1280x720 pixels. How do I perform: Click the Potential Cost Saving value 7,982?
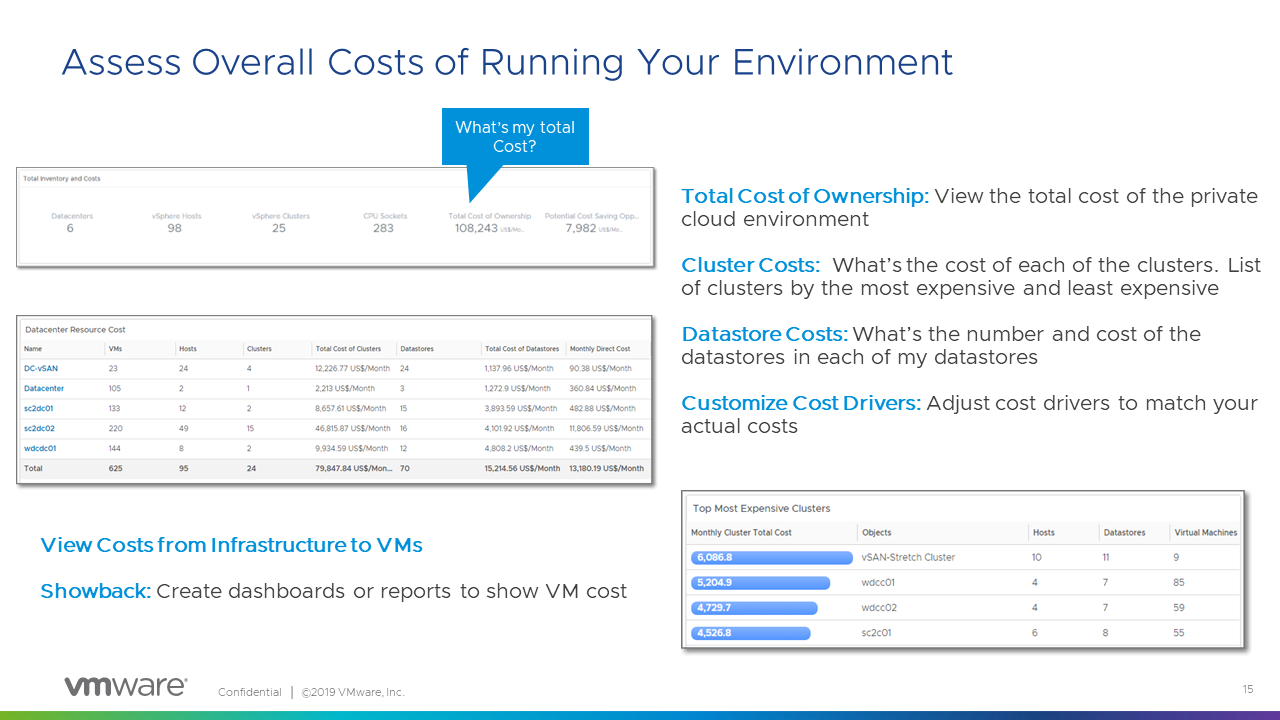580,228
